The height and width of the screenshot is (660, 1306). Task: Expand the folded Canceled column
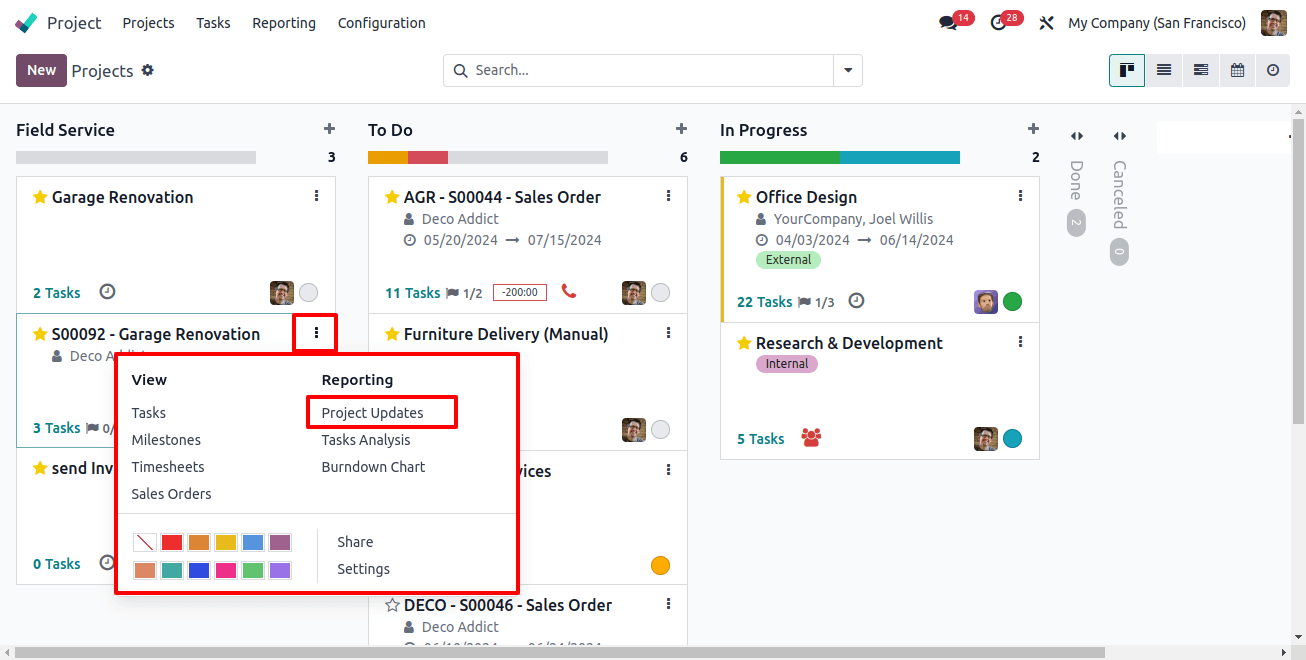coord(1120,136)
